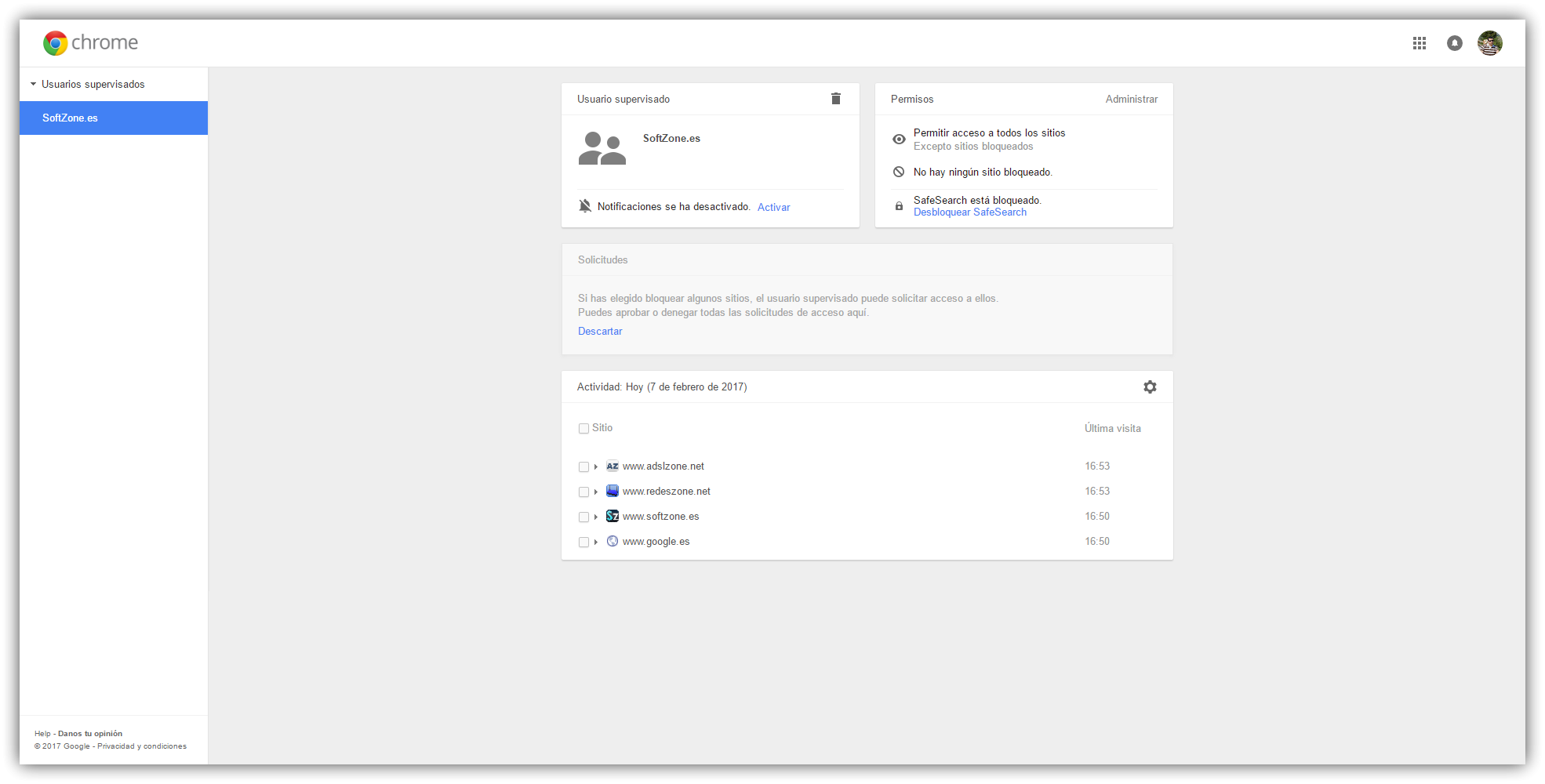The image size is (1545, 784).
Task: Click the Chrome logo
Action: [56, 43]
